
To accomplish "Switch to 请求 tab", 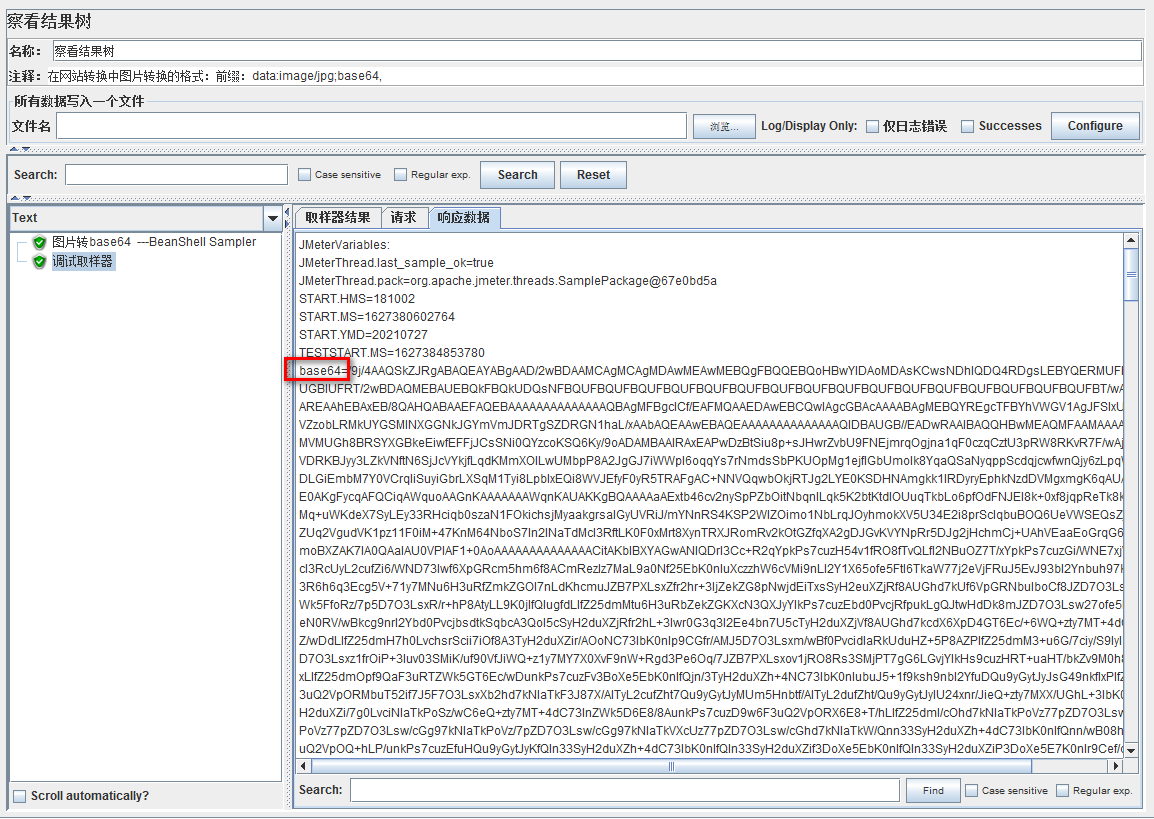I will click(x=403, y=218).
